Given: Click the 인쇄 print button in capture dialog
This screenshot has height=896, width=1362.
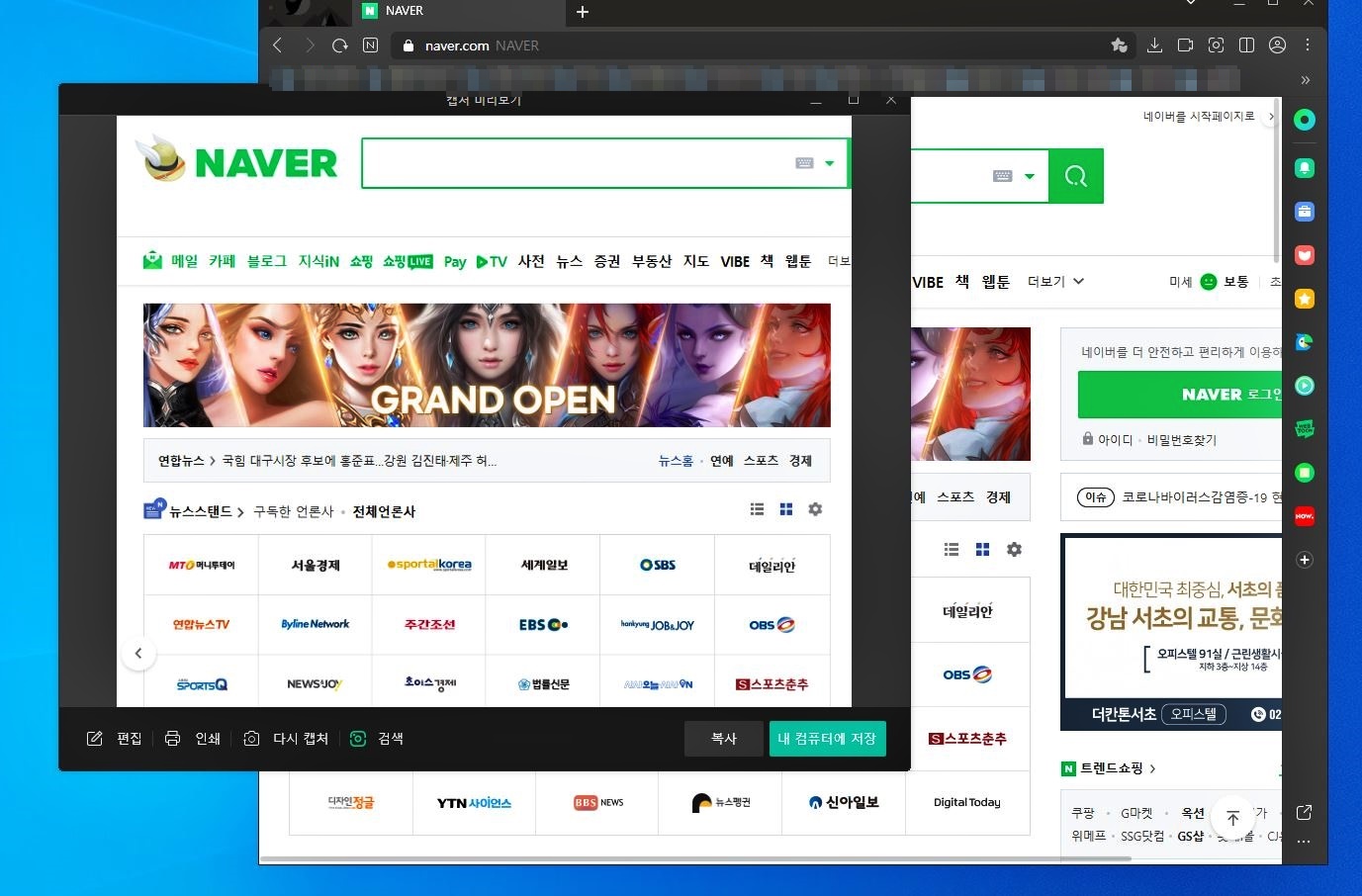Looking at the screenshot, I should pos(193,739).
